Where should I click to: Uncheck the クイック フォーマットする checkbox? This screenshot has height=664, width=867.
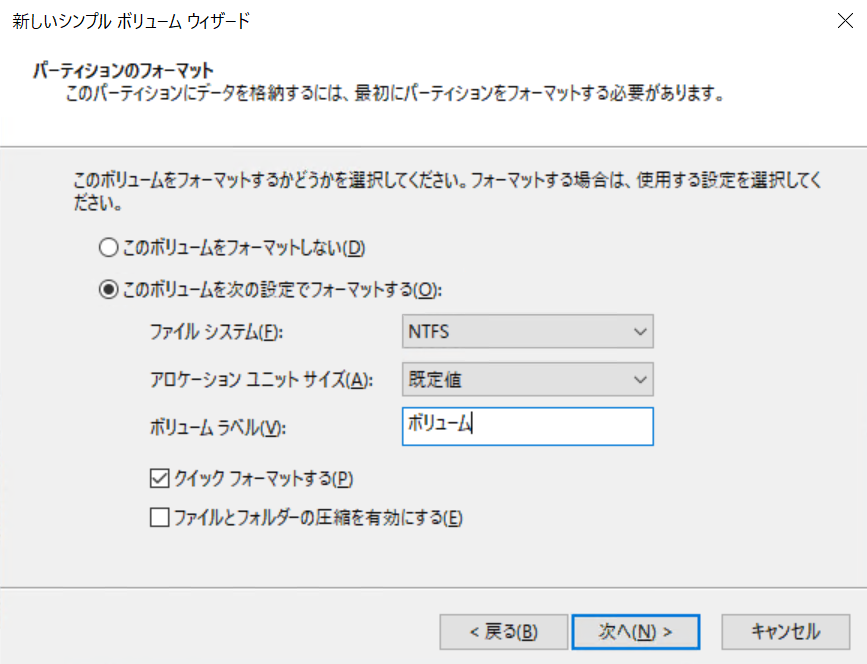(158, 478)
